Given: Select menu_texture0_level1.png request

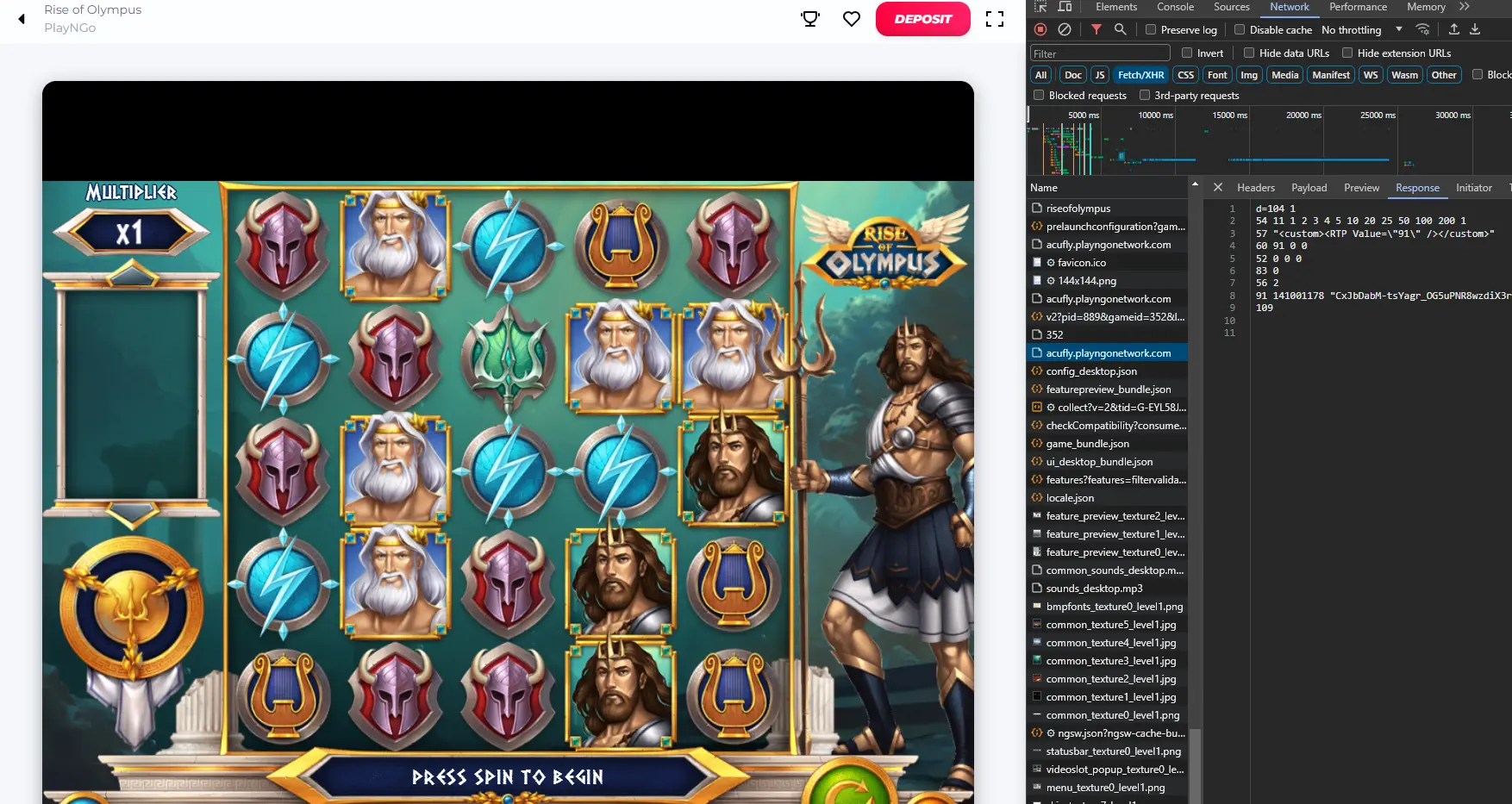Looking at the screenshot, I should coord(1109,787).
